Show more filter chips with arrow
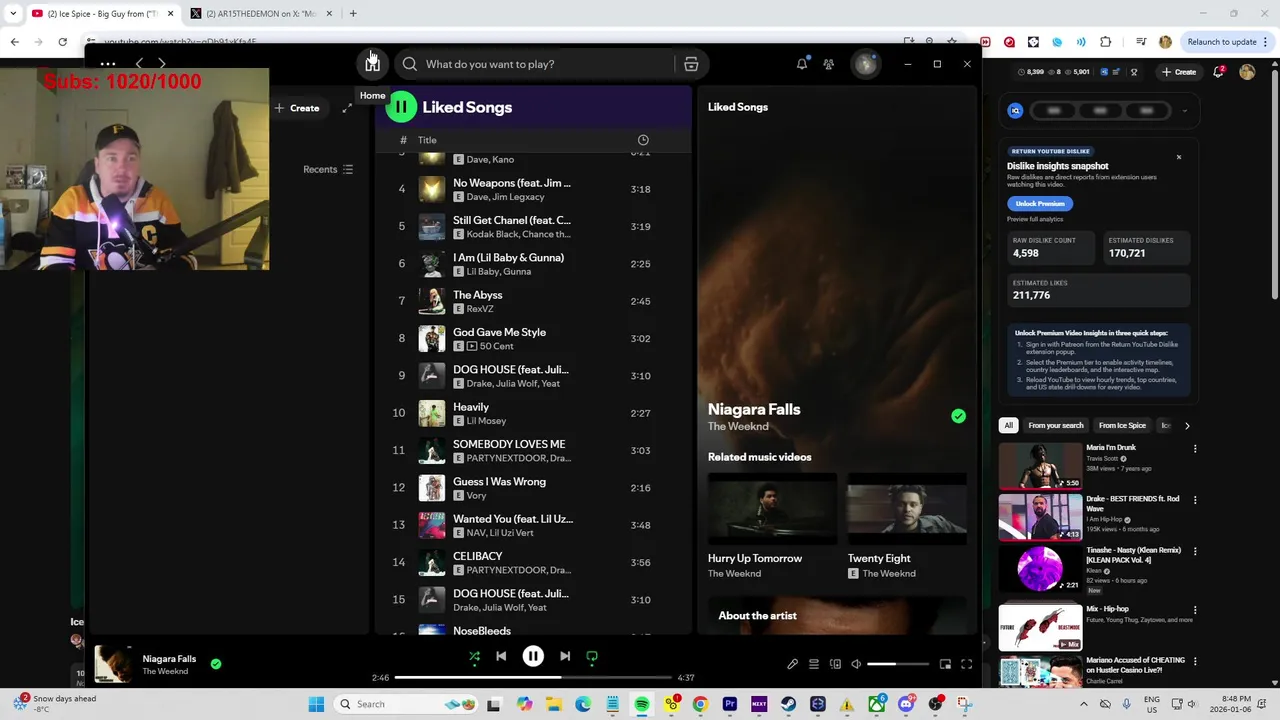This screenshot has height=720, width=1280. (1187, 425)
